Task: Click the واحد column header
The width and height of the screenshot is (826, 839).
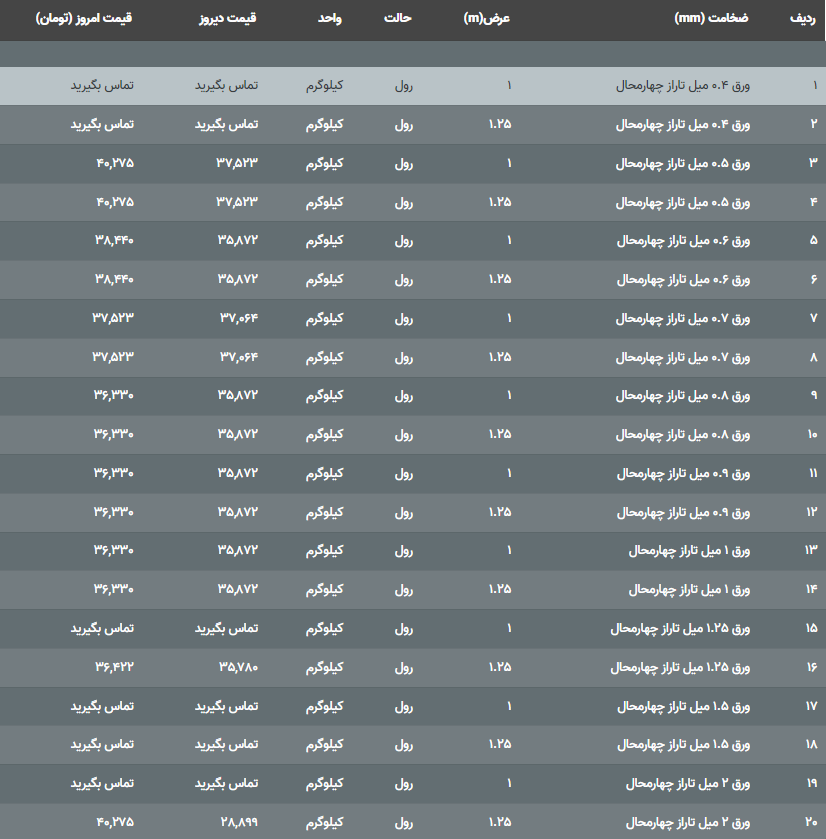Action: click(x=329, y=19)
